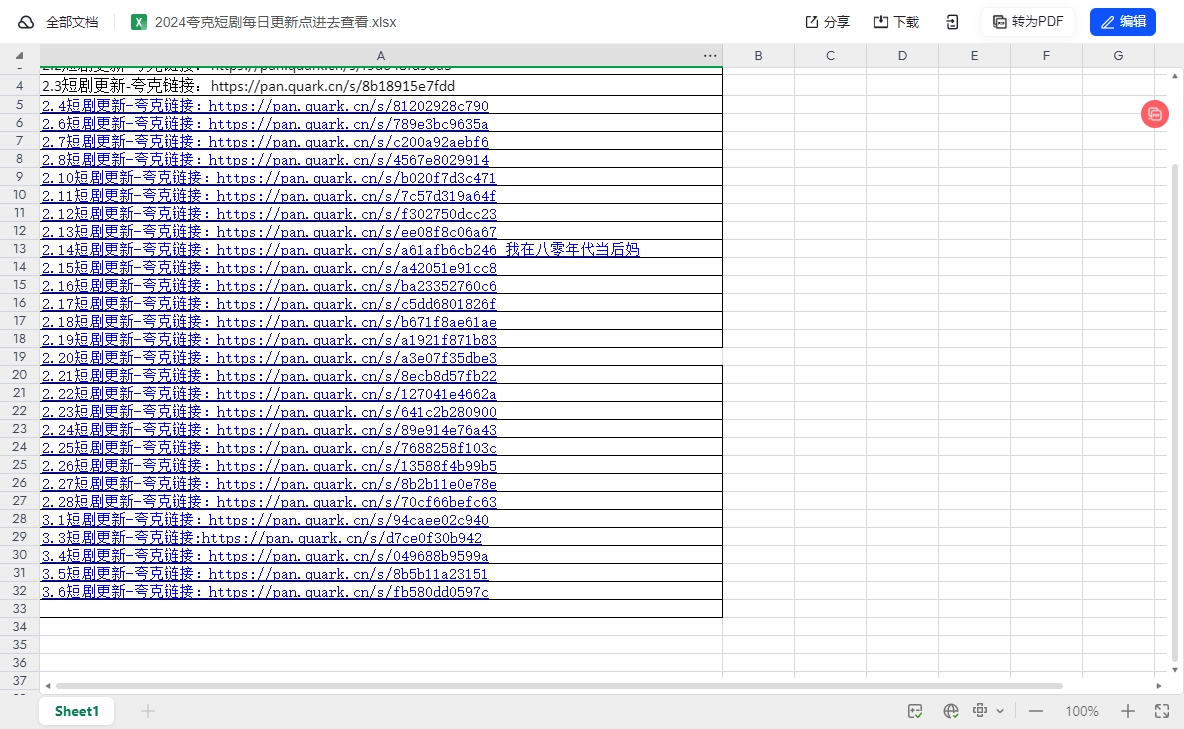Click the vertical scrollbar down arrow
1184x729 pixels.
click(x=1175, y=670)
